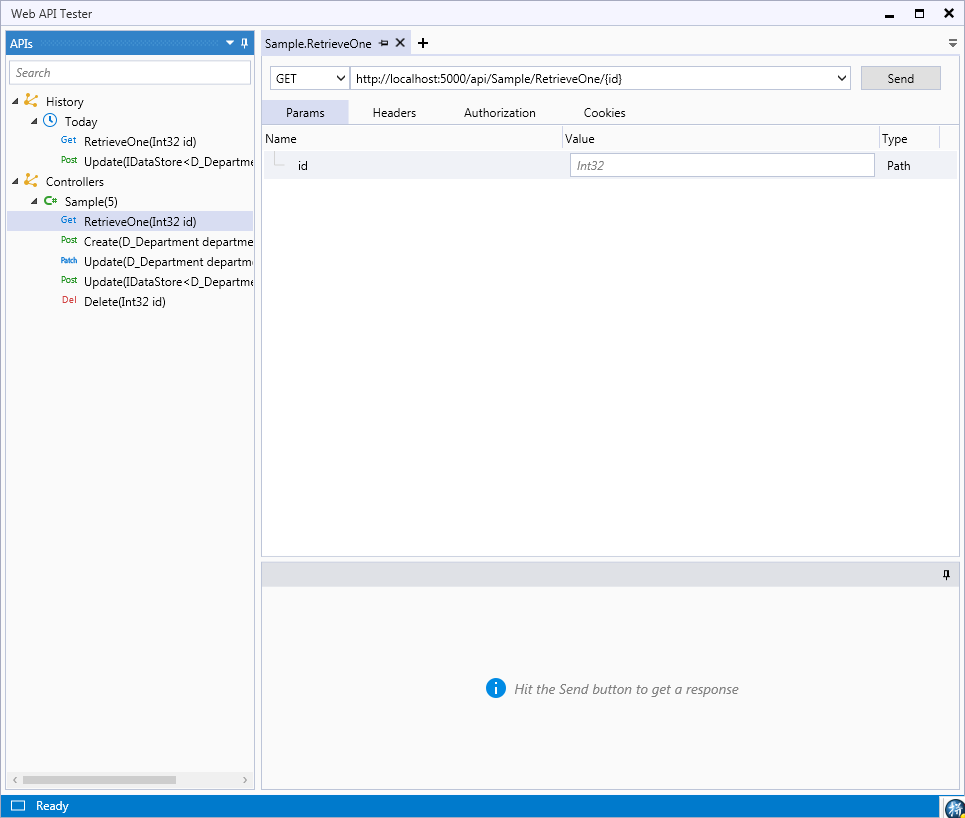
Task: Collapse the Controllers tree node
Action: 15,181
